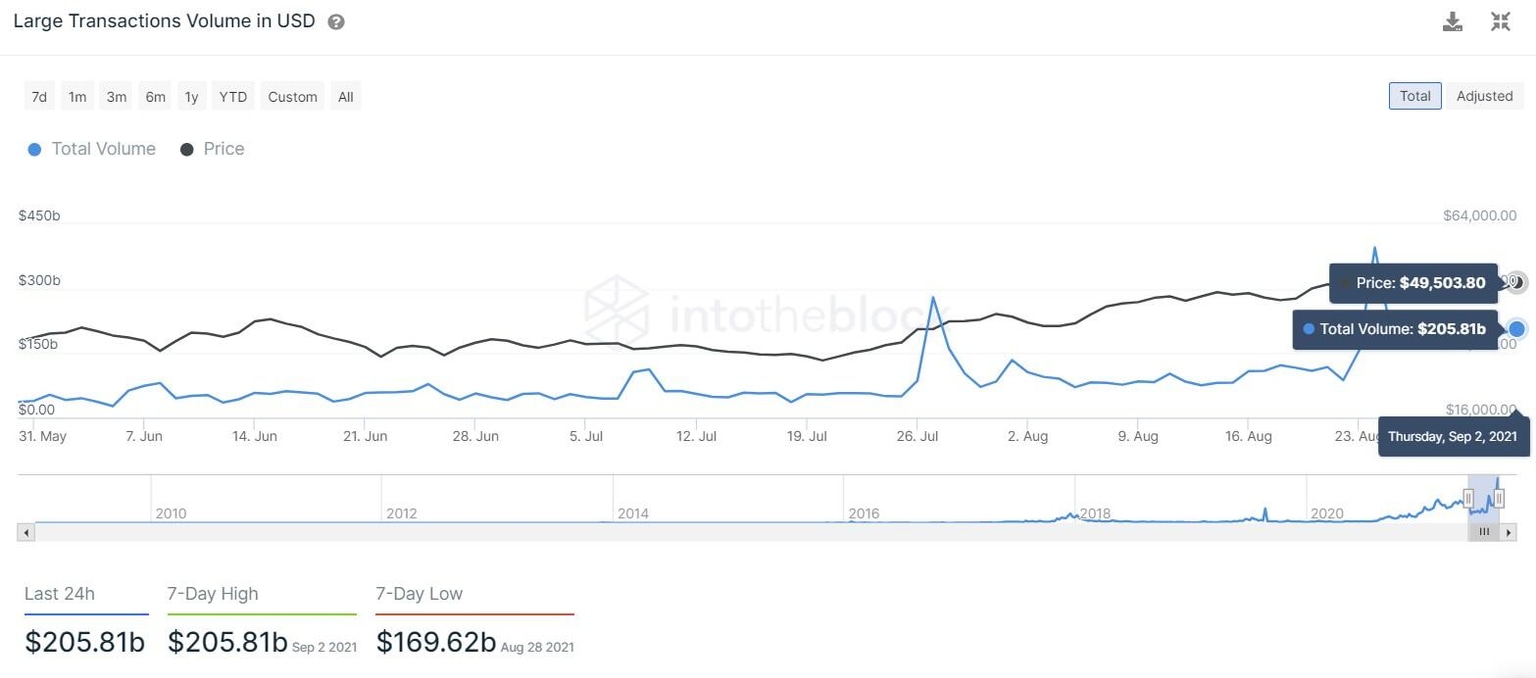
Task: Open the help tooltip beside the chart title
Action: 335,20
